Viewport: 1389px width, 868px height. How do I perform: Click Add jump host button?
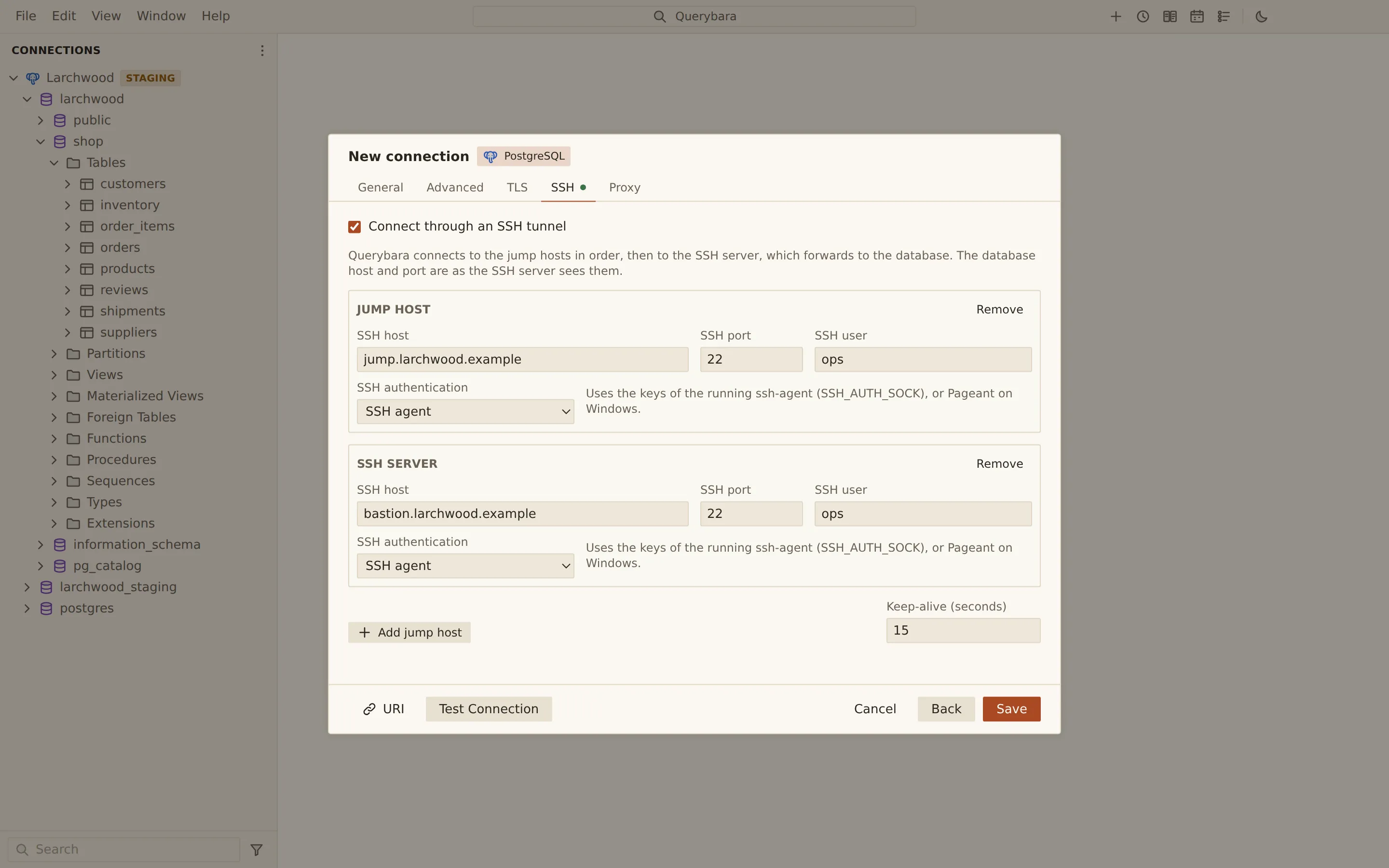(x=409, y=633)
